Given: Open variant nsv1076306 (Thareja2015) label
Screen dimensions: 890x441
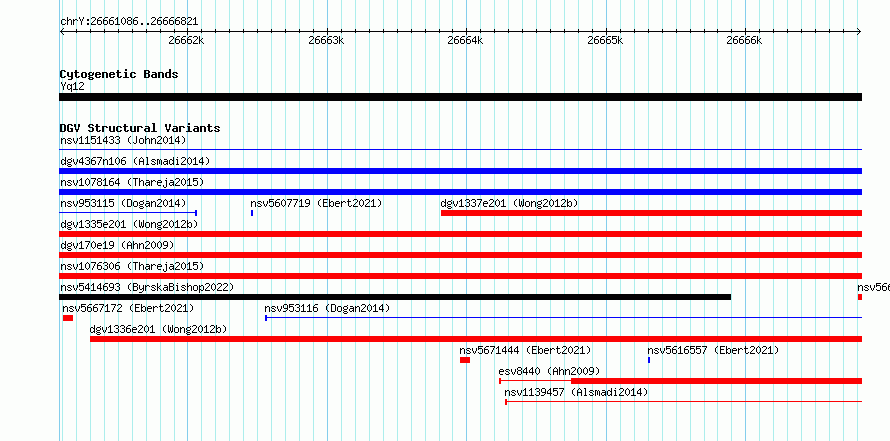Looking at the screenshot, I should click(x=132, y=266).
